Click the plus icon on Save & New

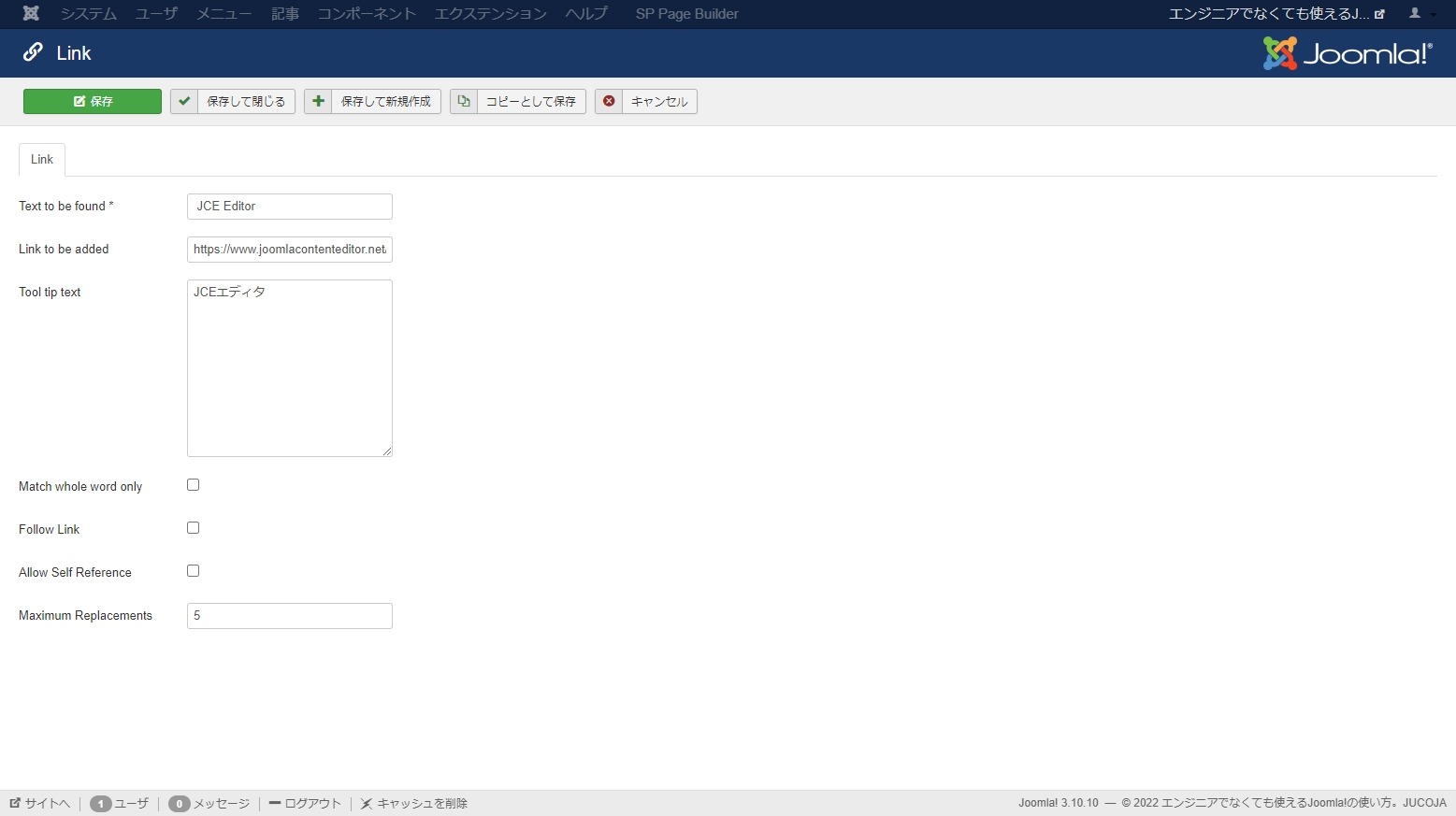coord(319,101)
